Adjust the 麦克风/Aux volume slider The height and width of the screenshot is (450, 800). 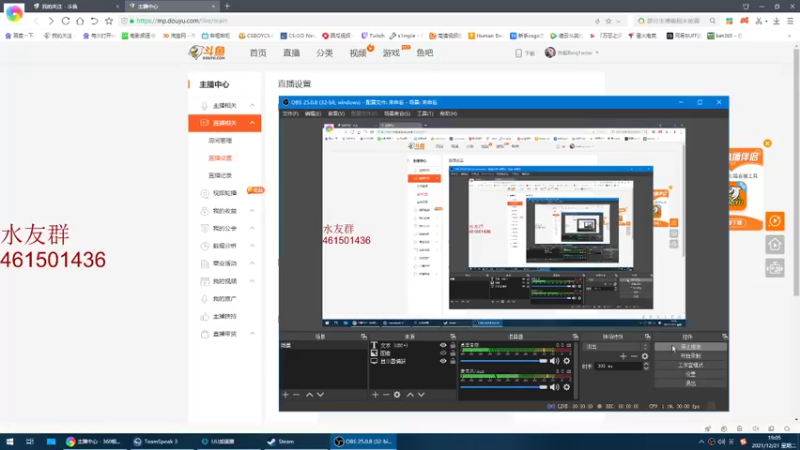coord(504,387)
